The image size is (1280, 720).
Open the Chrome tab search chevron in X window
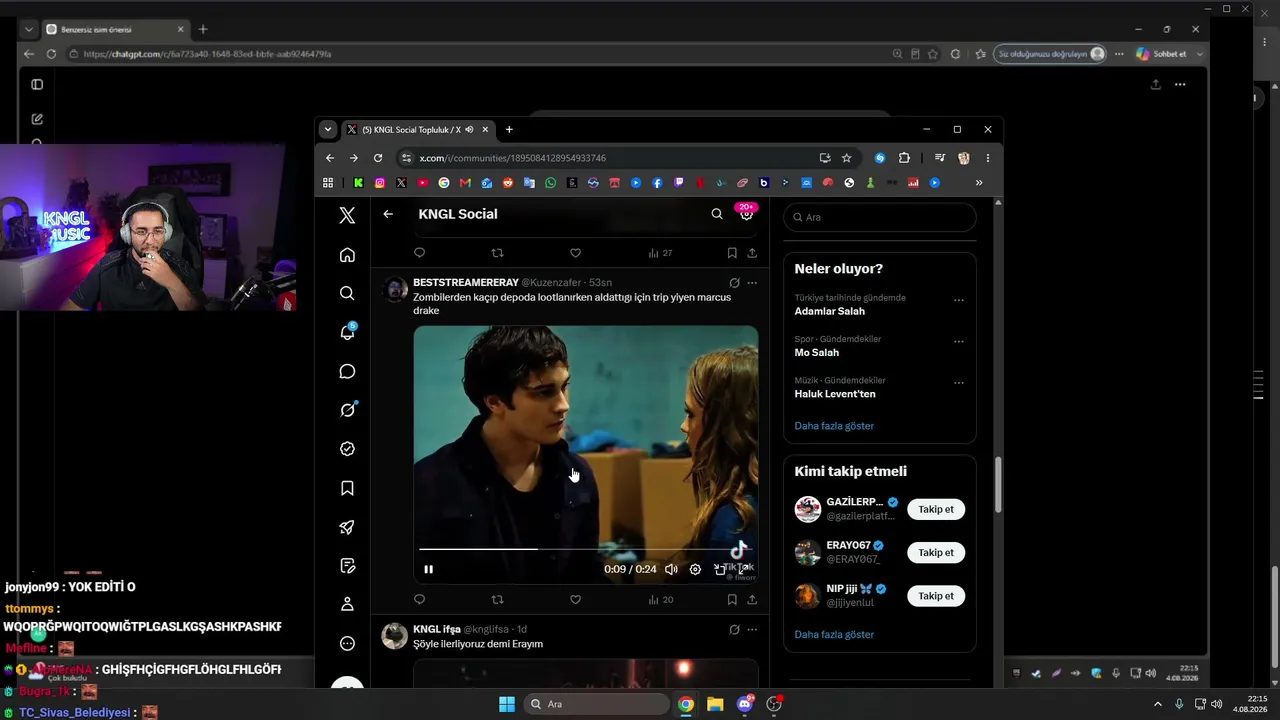tap(327, 129)
